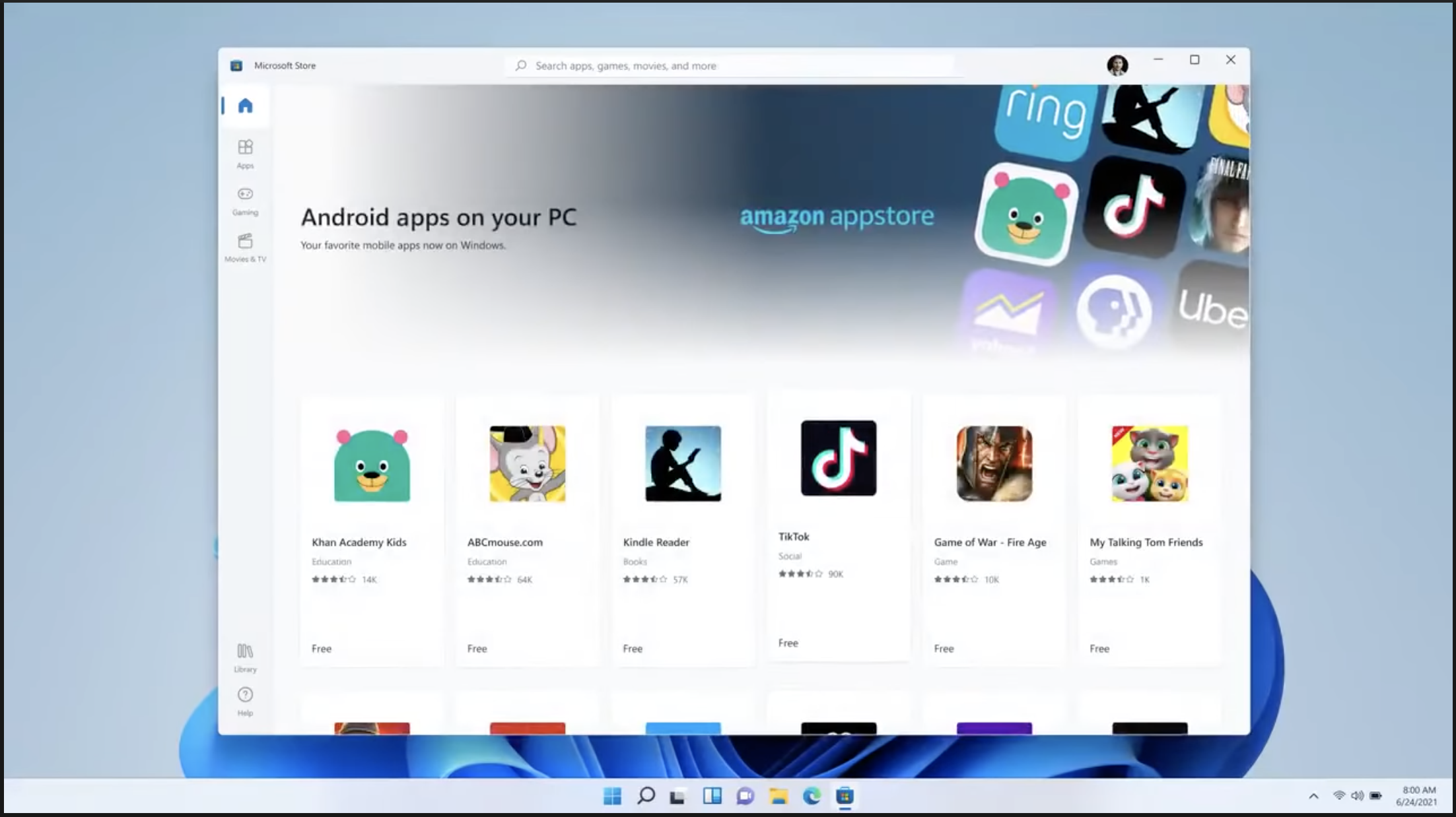Go to the Apps section in the sidebar
The width and height of the screenshot is (1456, 817).
pyautogui.click(x=245, y=153)
